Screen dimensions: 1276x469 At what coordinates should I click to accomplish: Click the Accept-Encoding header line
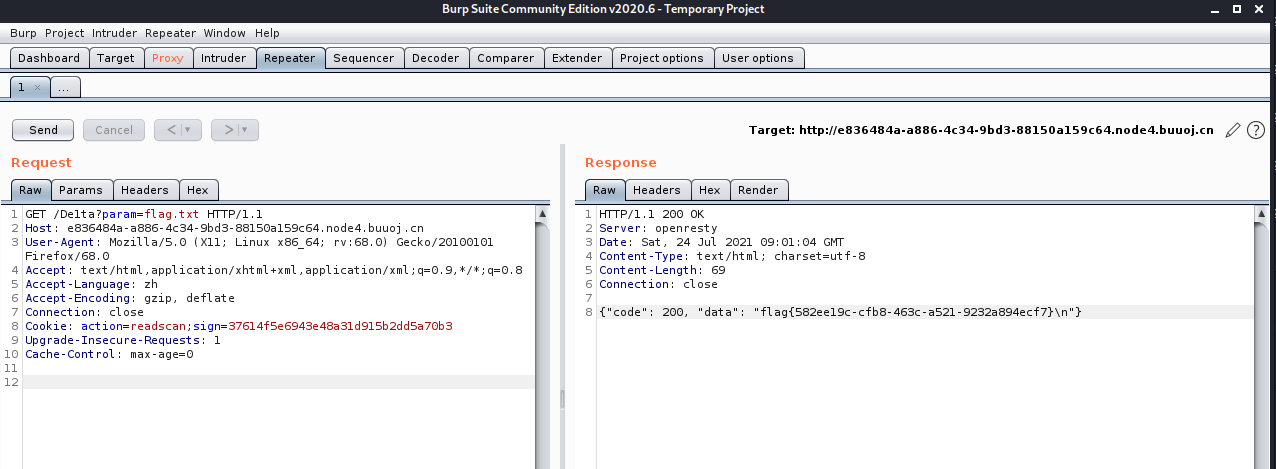(130, 298)
